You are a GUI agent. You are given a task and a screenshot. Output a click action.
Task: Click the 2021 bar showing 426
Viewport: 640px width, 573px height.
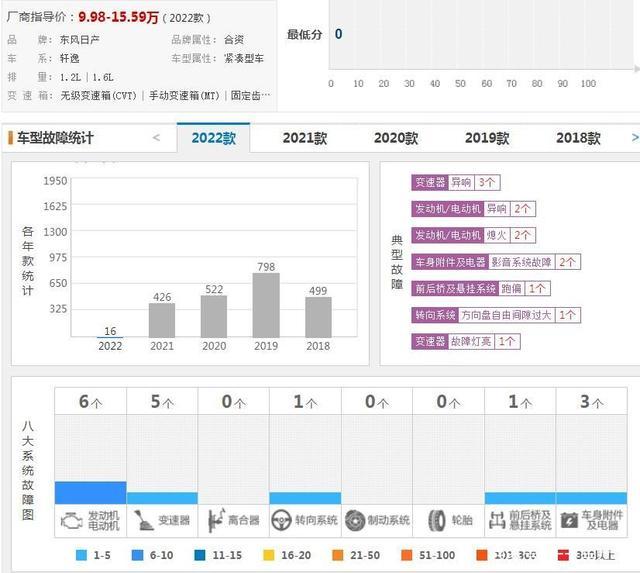coord(162,320)
